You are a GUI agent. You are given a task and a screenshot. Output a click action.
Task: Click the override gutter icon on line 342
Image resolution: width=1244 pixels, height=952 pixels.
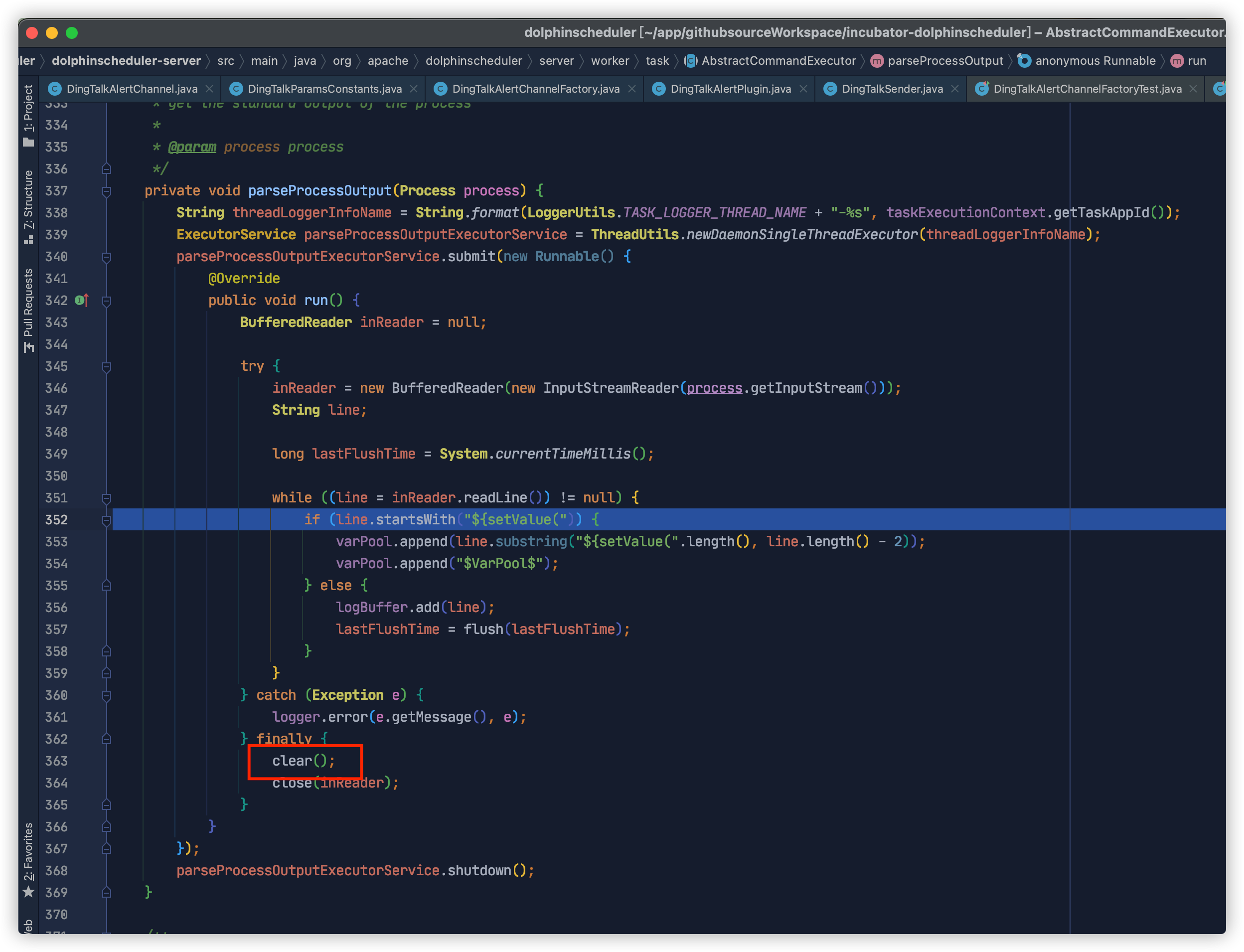82,301
